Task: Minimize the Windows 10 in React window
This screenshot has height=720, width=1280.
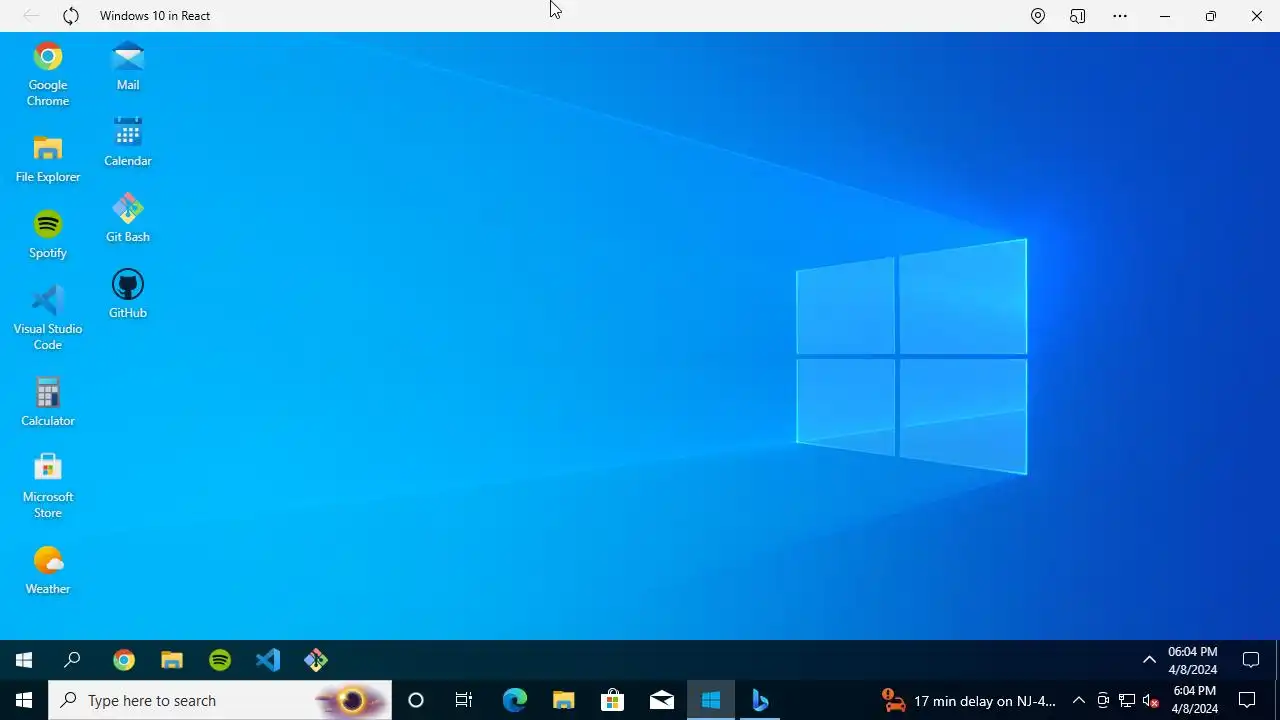Action: (x=1165, y=16)
